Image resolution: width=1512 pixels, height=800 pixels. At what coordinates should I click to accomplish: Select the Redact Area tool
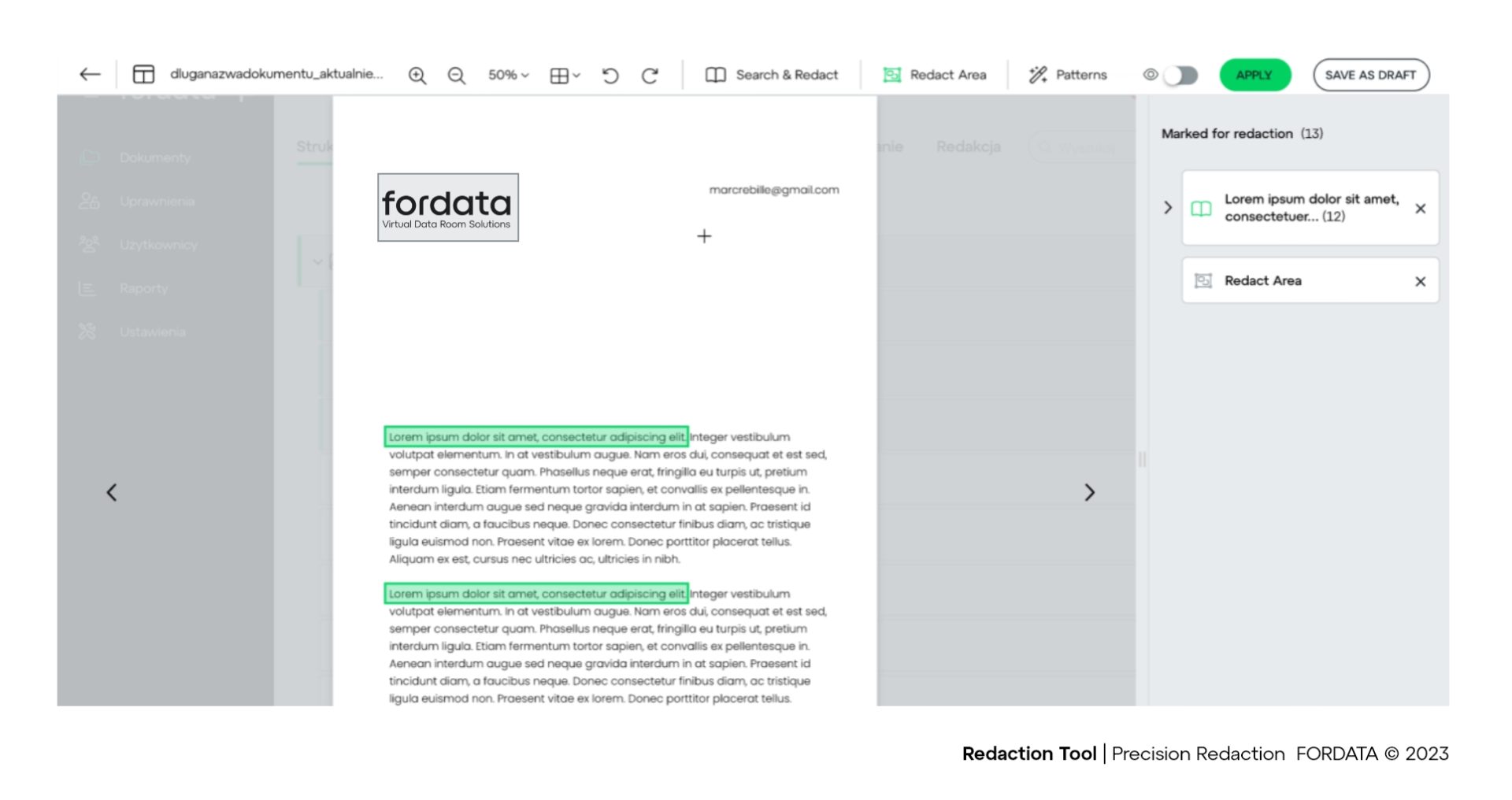[935, 75]
